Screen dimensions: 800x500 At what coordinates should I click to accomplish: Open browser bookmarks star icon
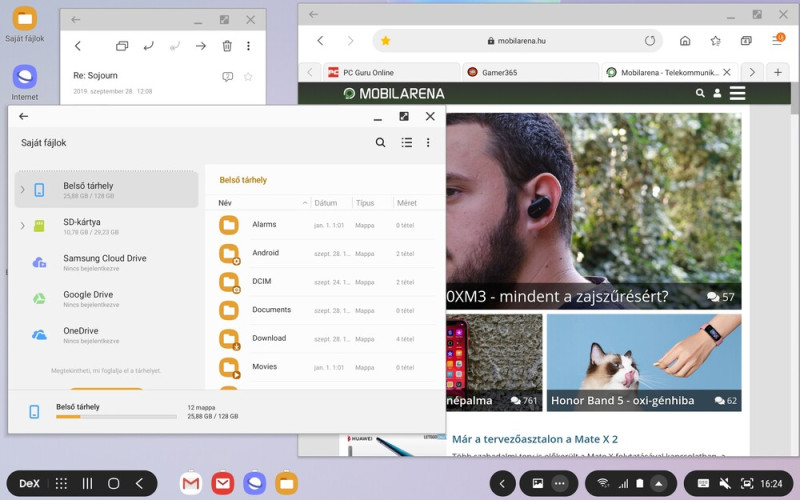click(715, 41)
